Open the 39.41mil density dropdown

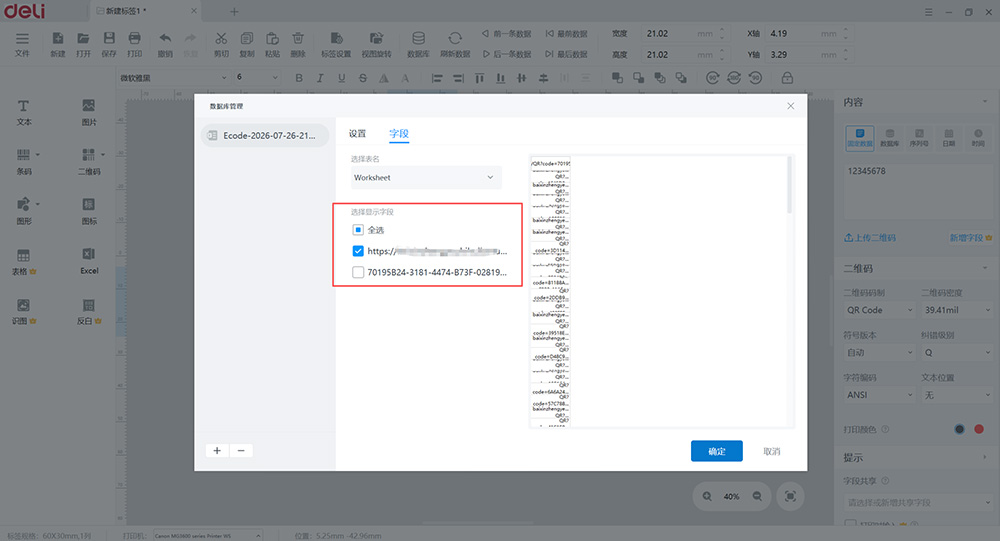click(x=957, y=310)
